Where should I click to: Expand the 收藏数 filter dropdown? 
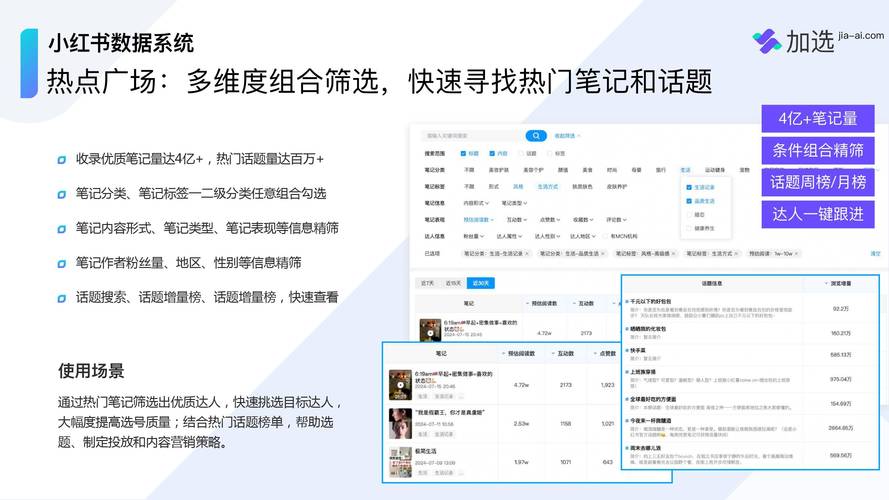[x=583, y=219]
